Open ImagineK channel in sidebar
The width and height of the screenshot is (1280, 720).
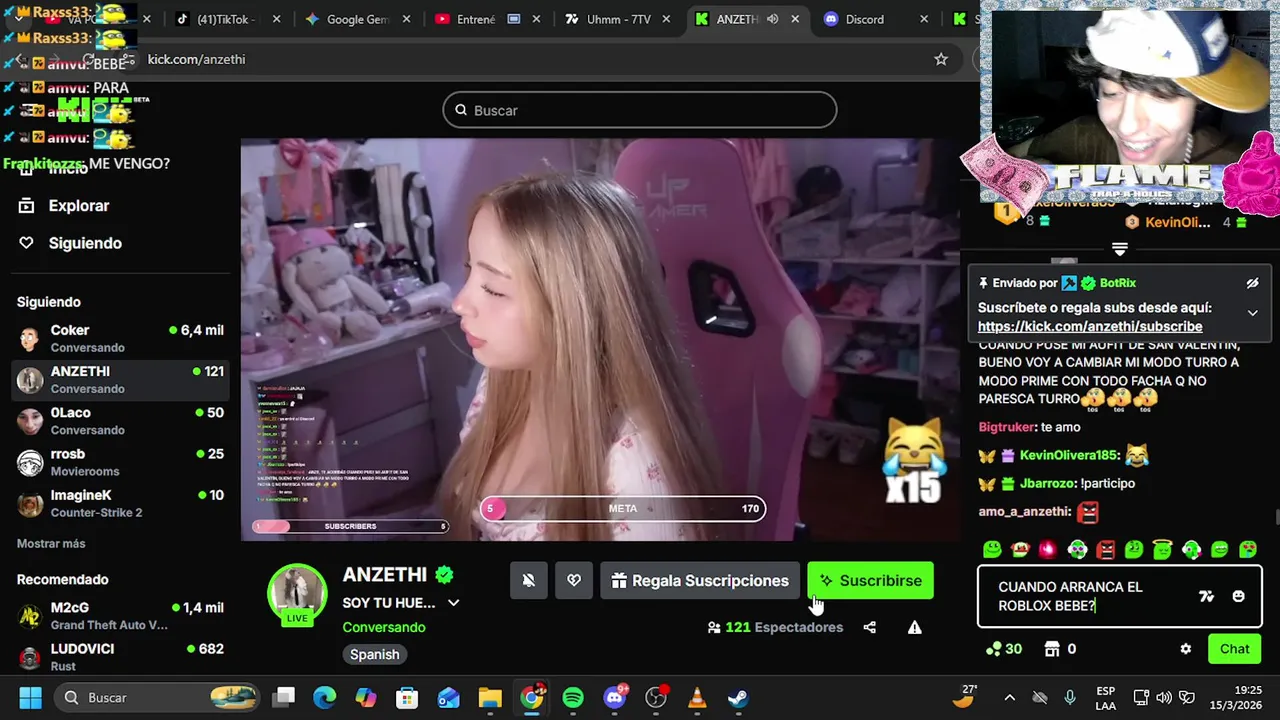tap(120, 503)
